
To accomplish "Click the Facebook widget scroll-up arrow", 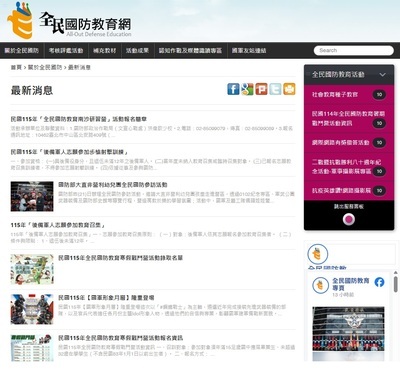I will 396,273.
